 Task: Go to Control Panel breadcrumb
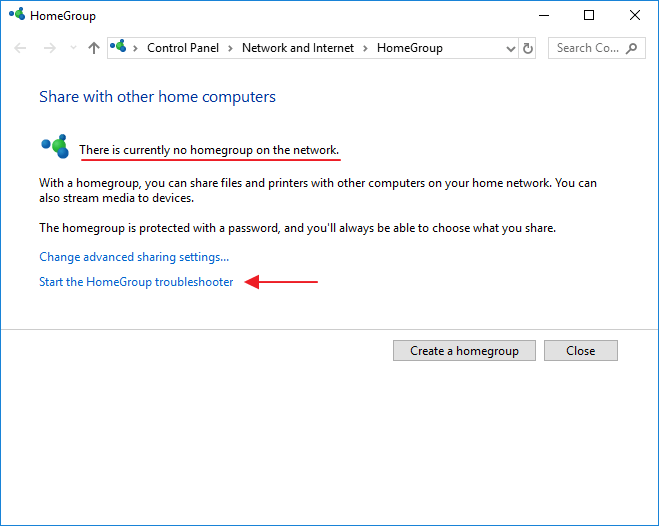click(x=184, y=48)
